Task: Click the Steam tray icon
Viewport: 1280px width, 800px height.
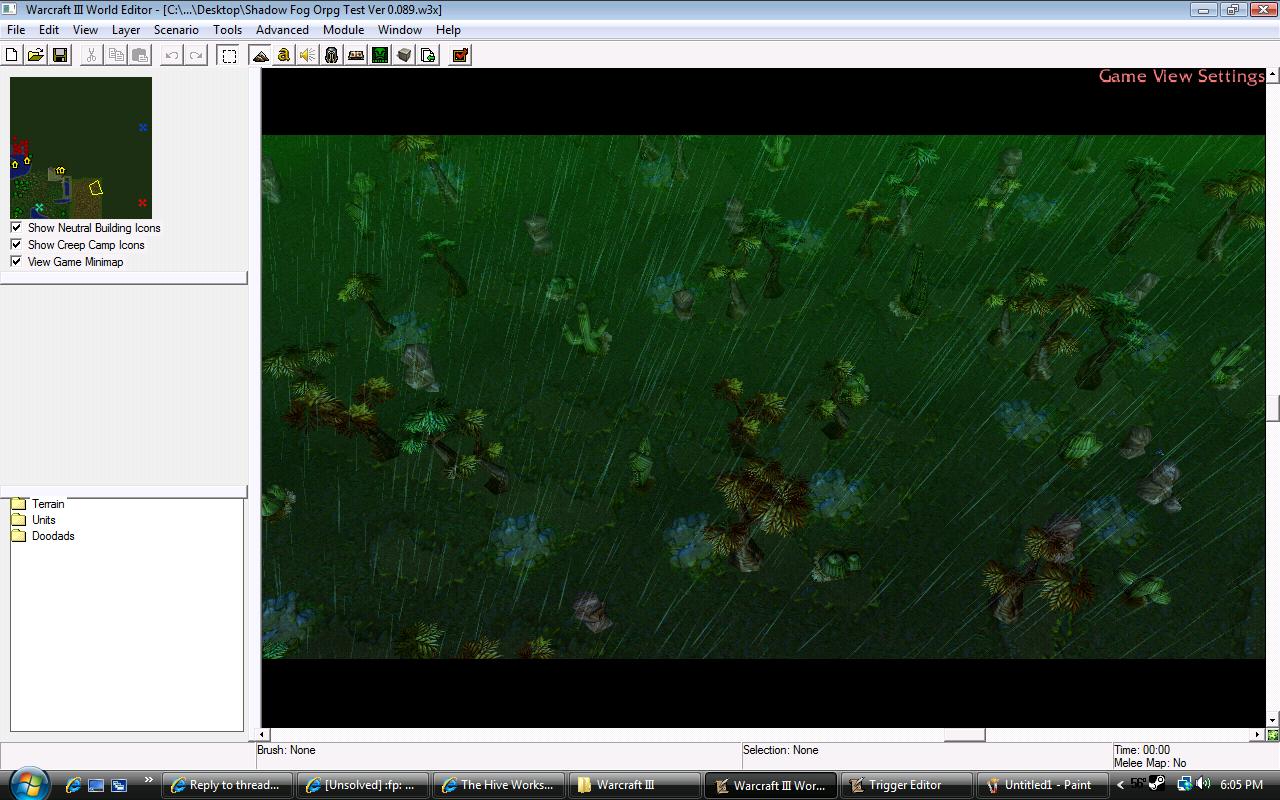Action: coord(1158,784)
